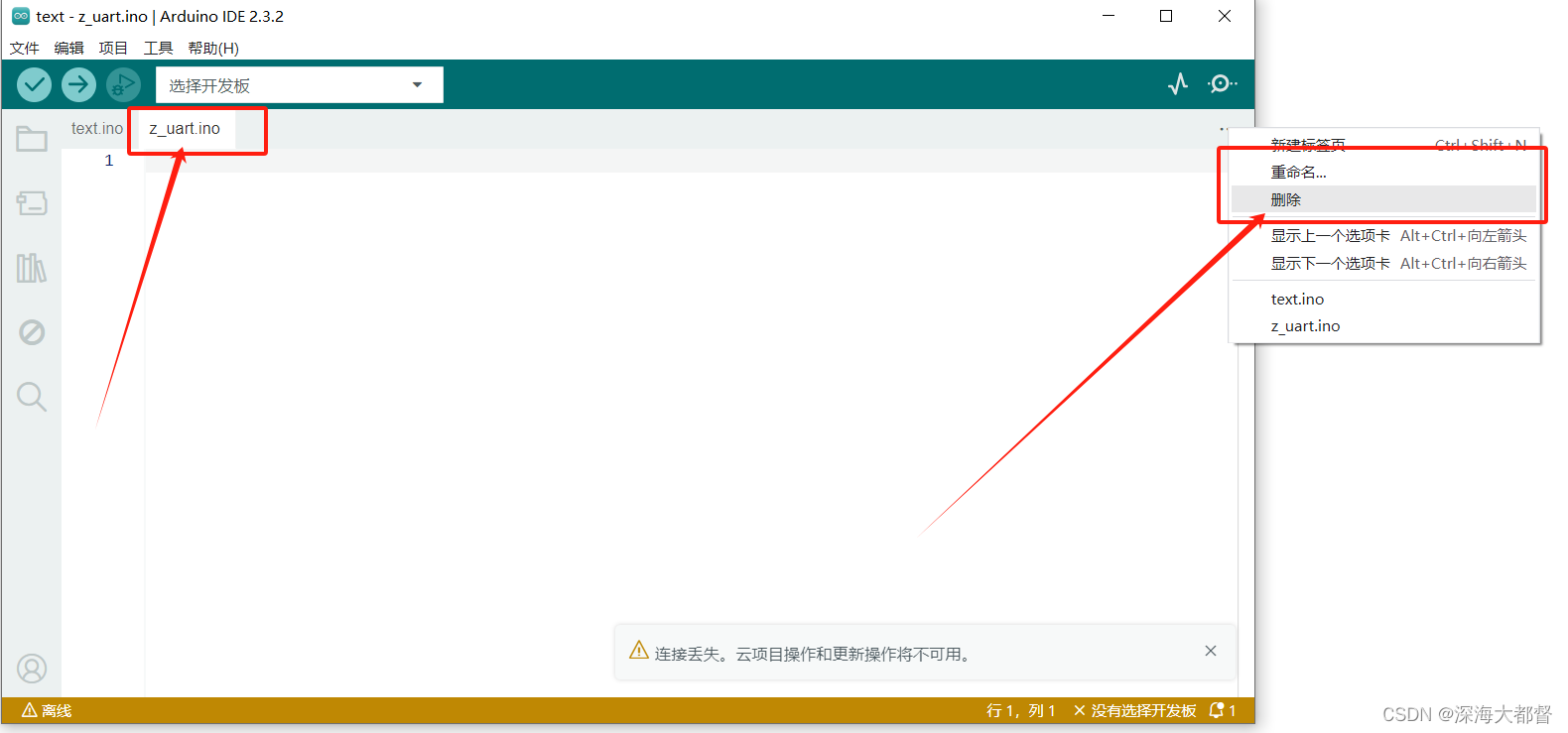
Task: Select the z_uart.ino editor tab
Action: [x=185, y=128]
